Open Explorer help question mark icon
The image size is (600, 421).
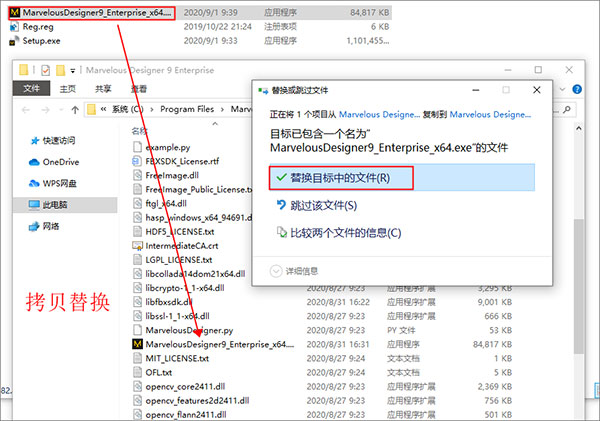tap(577, 89)
